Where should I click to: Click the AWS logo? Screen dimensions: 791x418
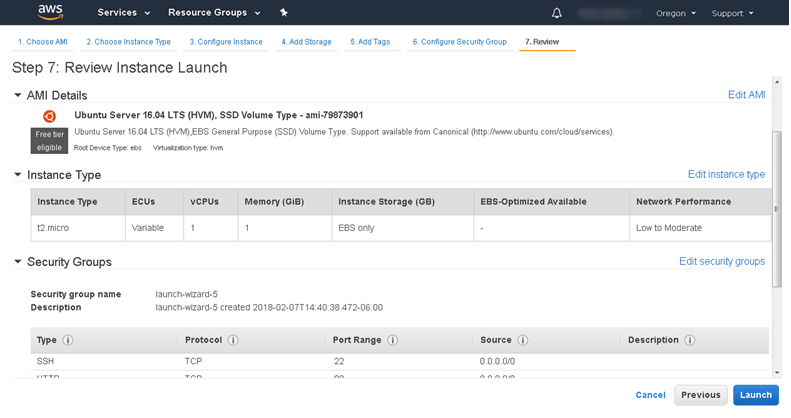click(50, 12)
